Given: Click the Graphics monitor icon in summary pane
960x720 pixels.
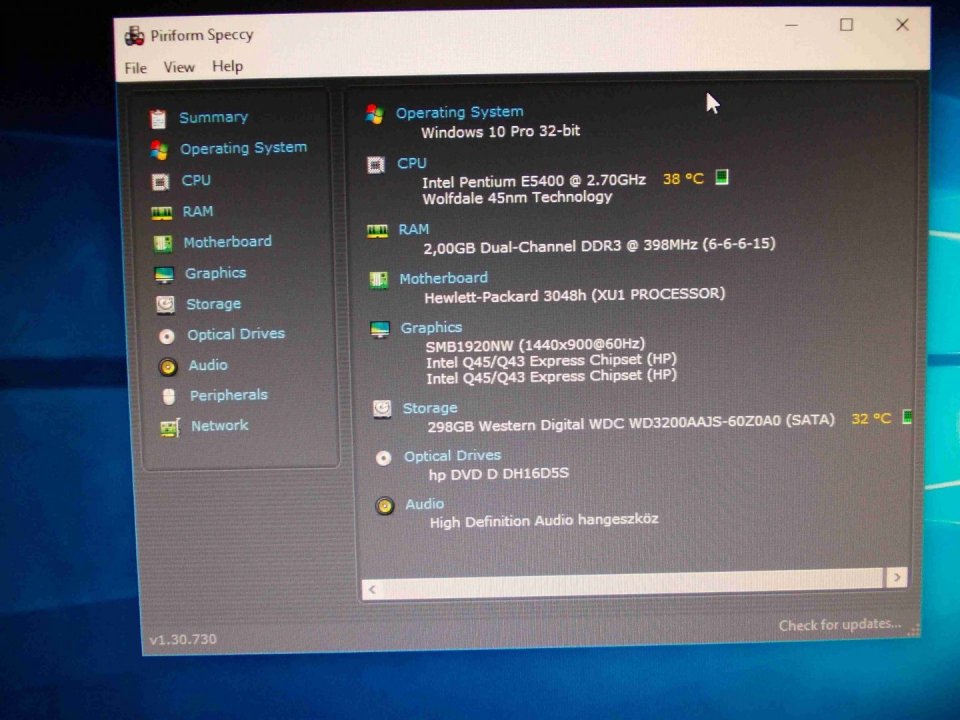Looking at the screenshot, I should pyautogui.click(x=380, y=330).
